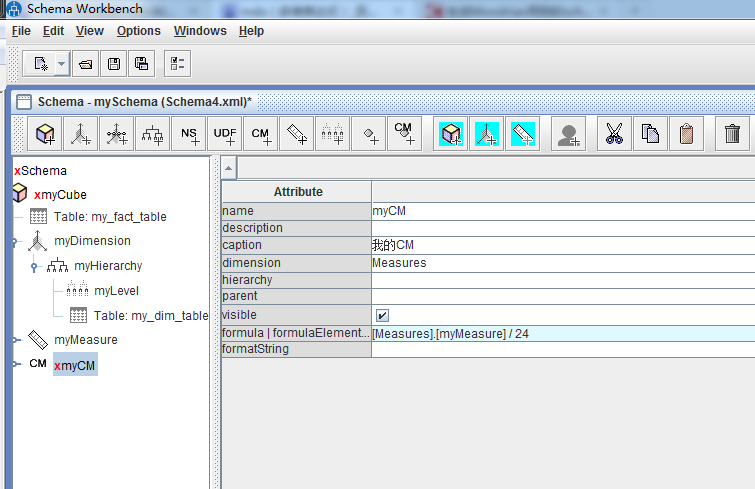Click the Attribute column header
Image resolution: width=755 pixels, height=489 pixels.
[x=297, y=192]
